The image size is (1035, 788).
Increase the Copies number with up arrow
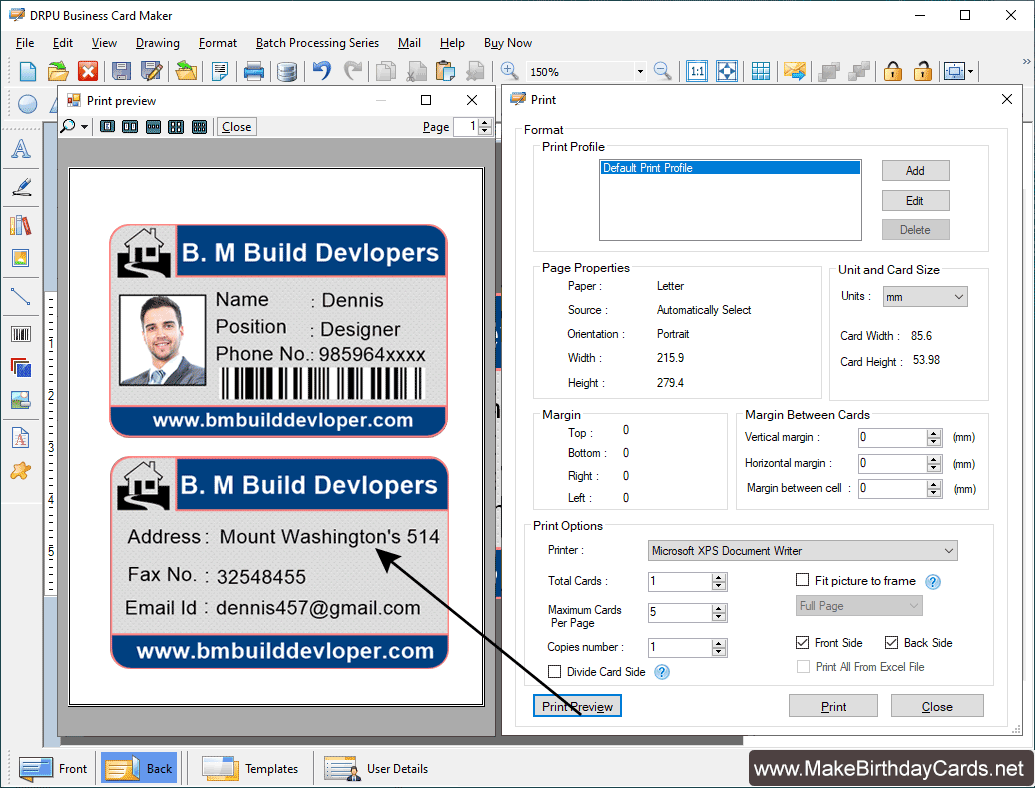(719, 643)
